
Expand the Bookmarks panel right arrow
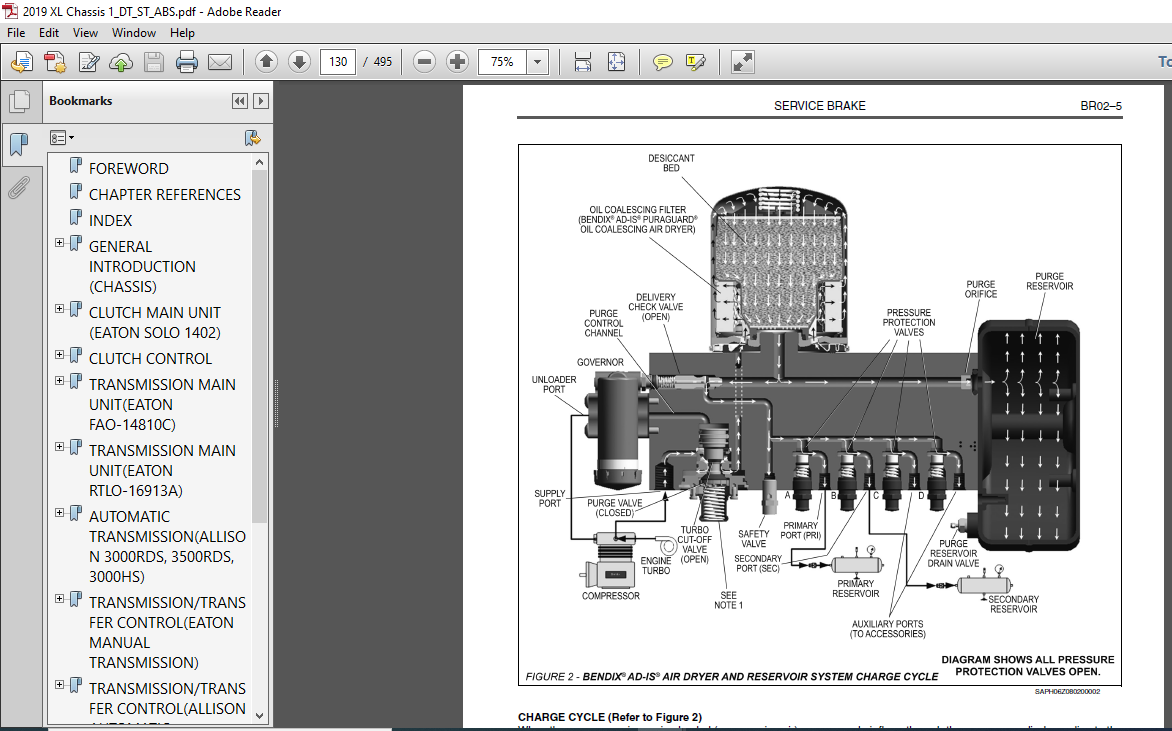click(261, 101)
